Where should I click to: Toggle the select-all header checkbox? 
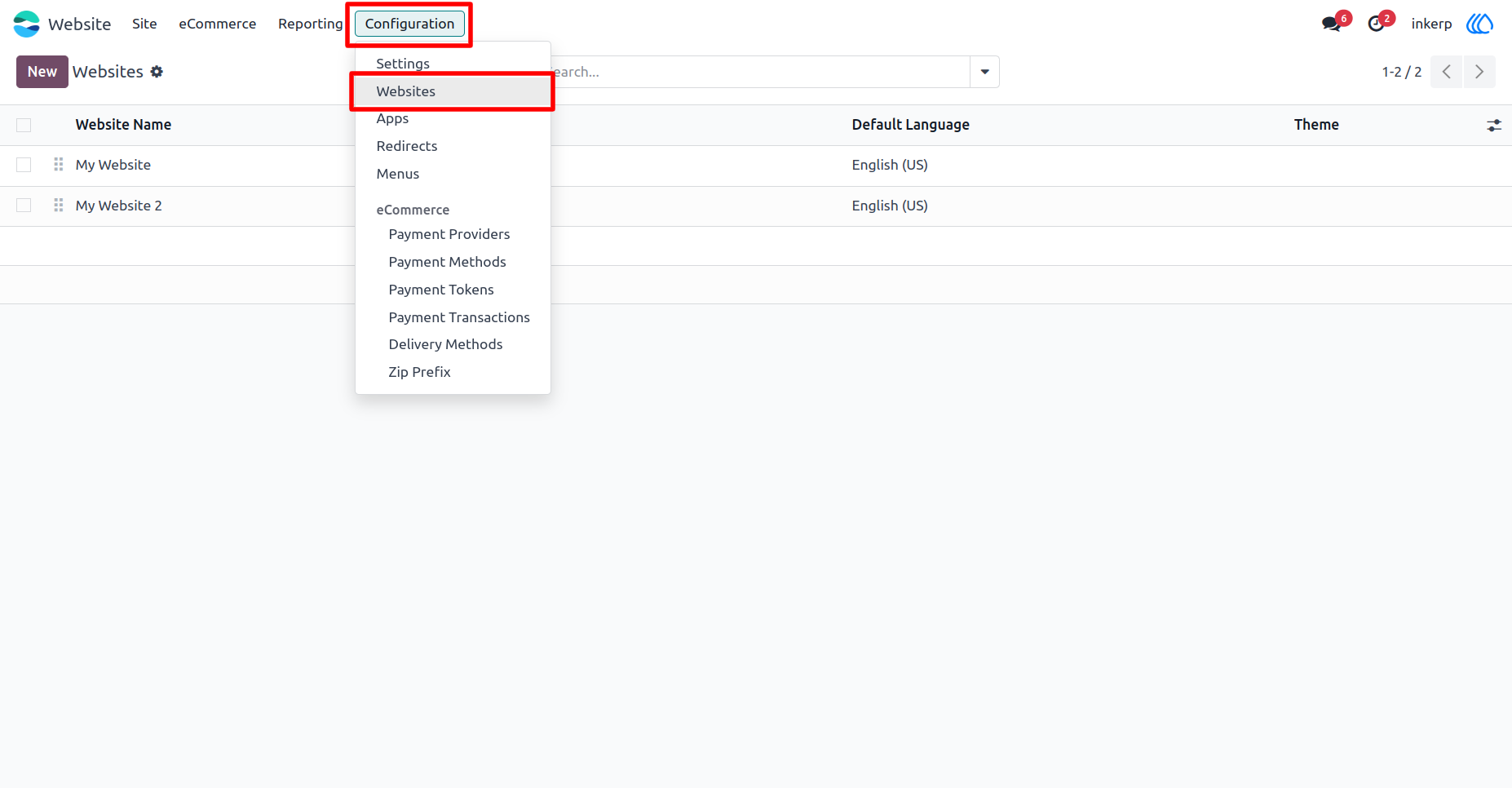(24, 125)
